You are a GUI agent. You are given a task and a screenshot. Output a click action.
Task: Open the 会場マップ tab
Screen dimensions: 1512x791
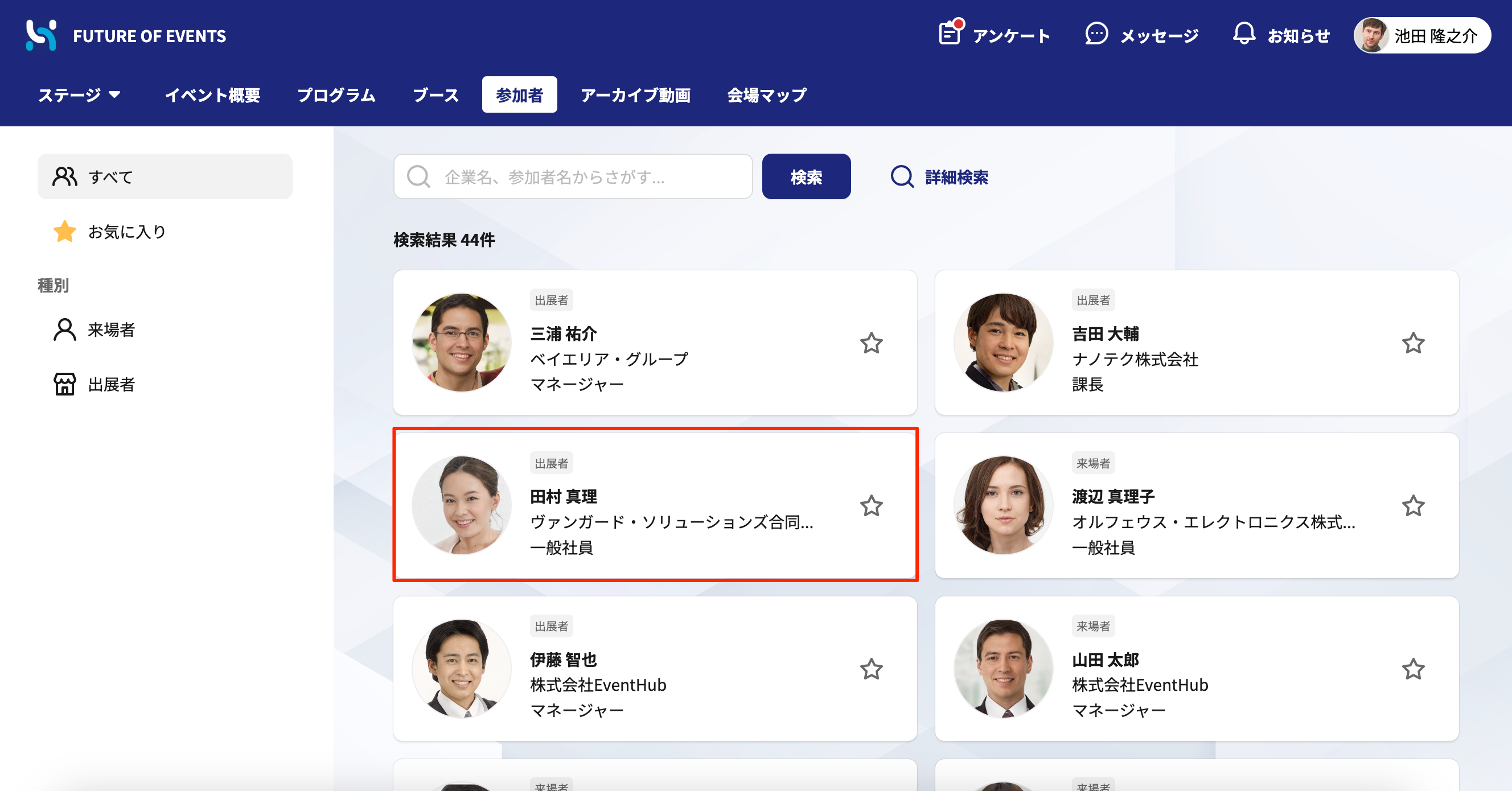tap(767, 94)
